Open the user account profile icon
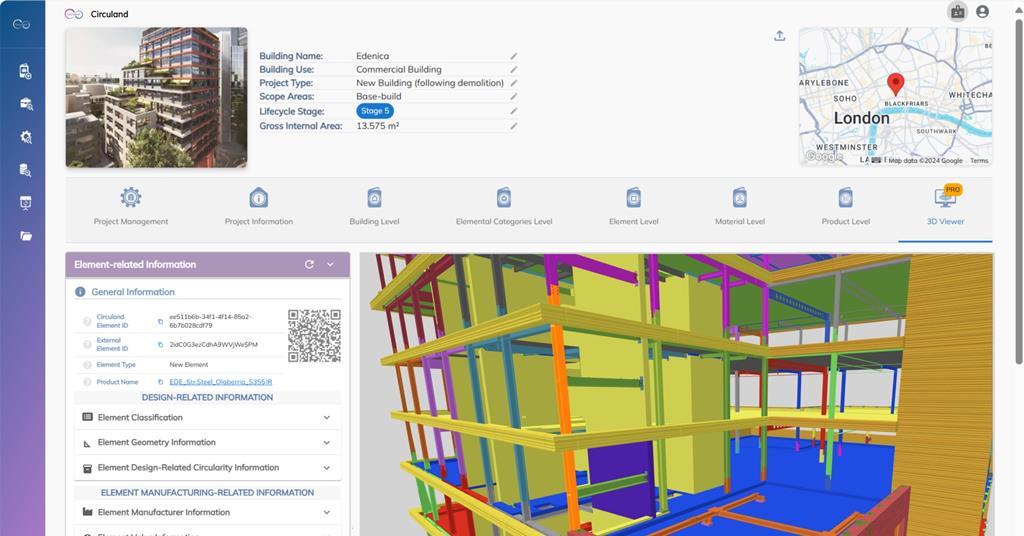Screen dimensions: 1024x536 pyautogui.click(x=982, y=12)
